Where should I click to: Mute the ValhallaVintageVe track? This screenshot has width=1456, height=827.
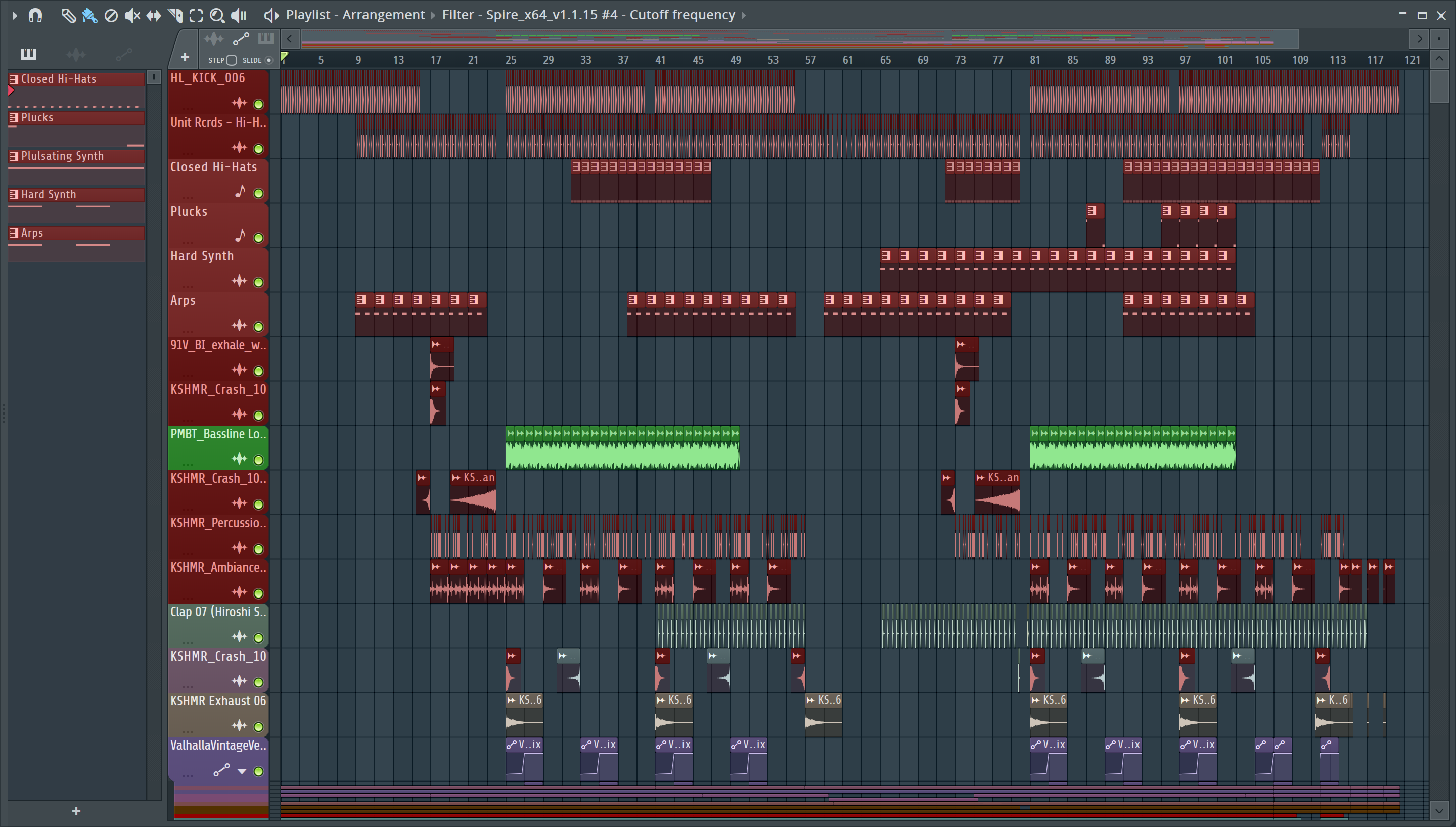[x=258, y=772]
